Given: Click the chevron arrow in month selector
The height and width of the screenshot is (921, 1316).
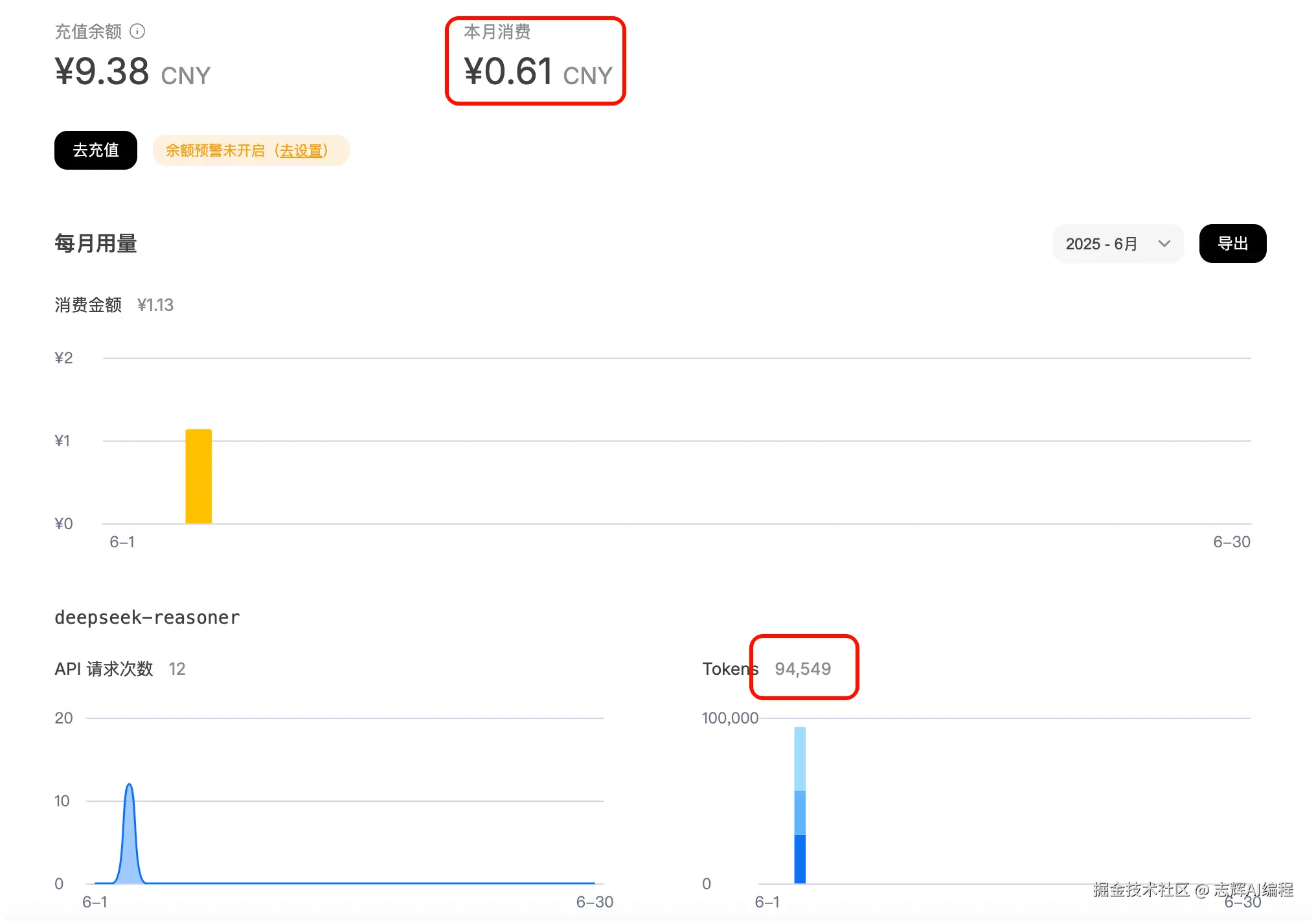Looking at the screenshot, I should tap(1164, 244).
